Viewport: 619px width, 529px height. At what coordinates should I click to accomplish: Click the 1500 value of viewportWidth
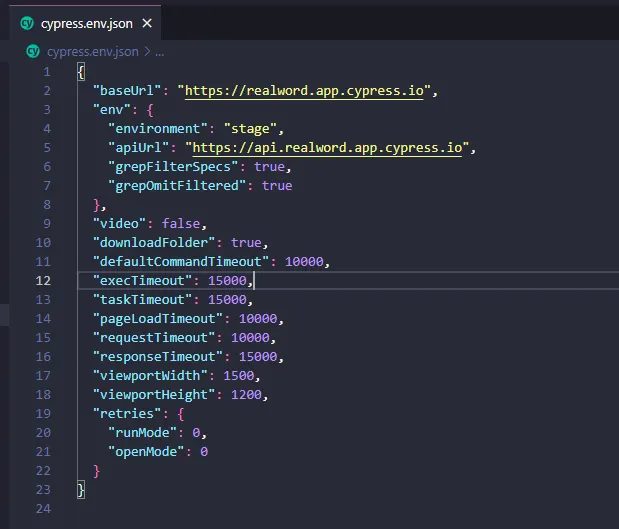[239, 376]
